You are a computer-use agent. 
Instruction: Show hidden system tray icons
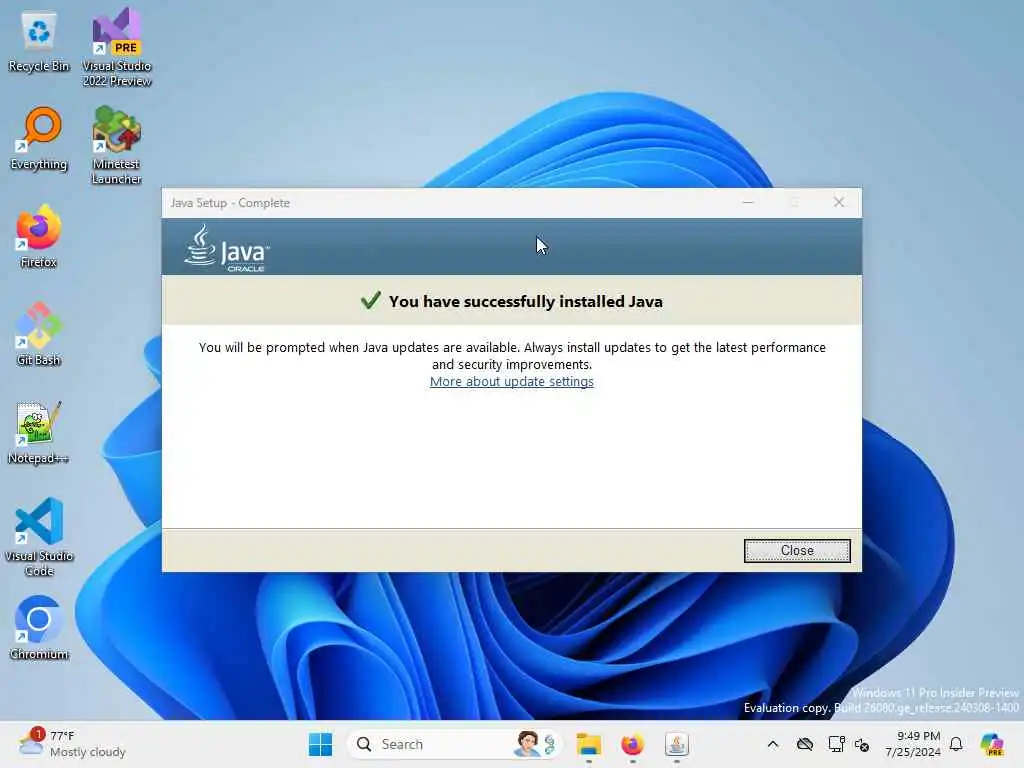773,744
